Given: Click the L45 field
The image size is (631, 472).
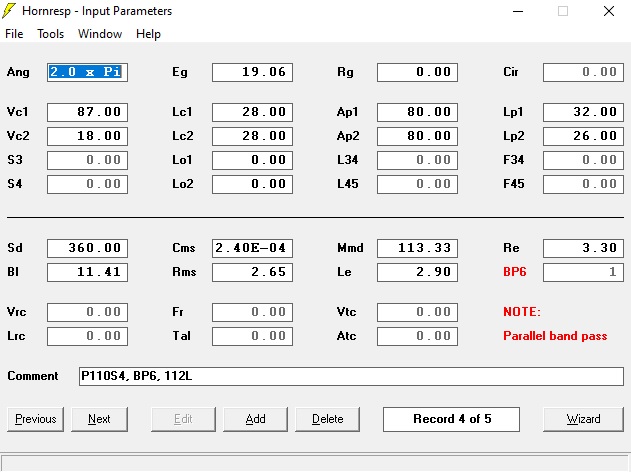Looking at the screenshot, I should click(x=417, y=184).
